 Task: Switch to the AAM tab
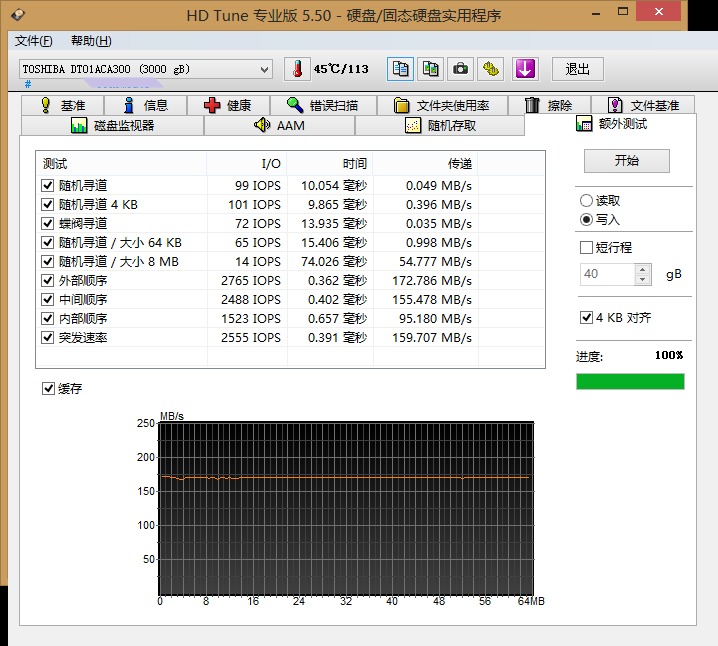point(279,125)
